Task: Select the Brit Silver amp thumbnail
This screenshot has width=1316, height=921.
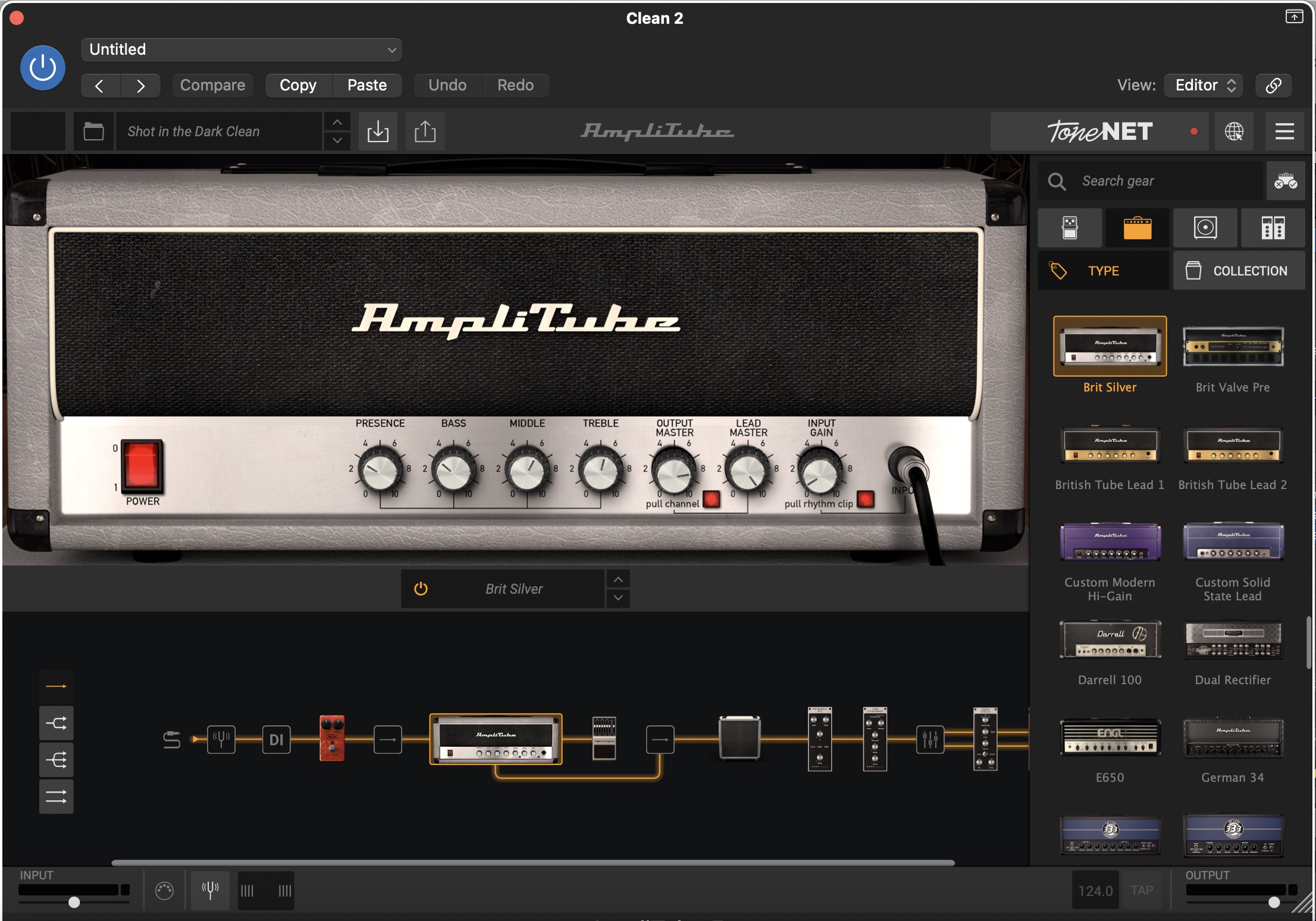Action: click(x=1110, y=346)
